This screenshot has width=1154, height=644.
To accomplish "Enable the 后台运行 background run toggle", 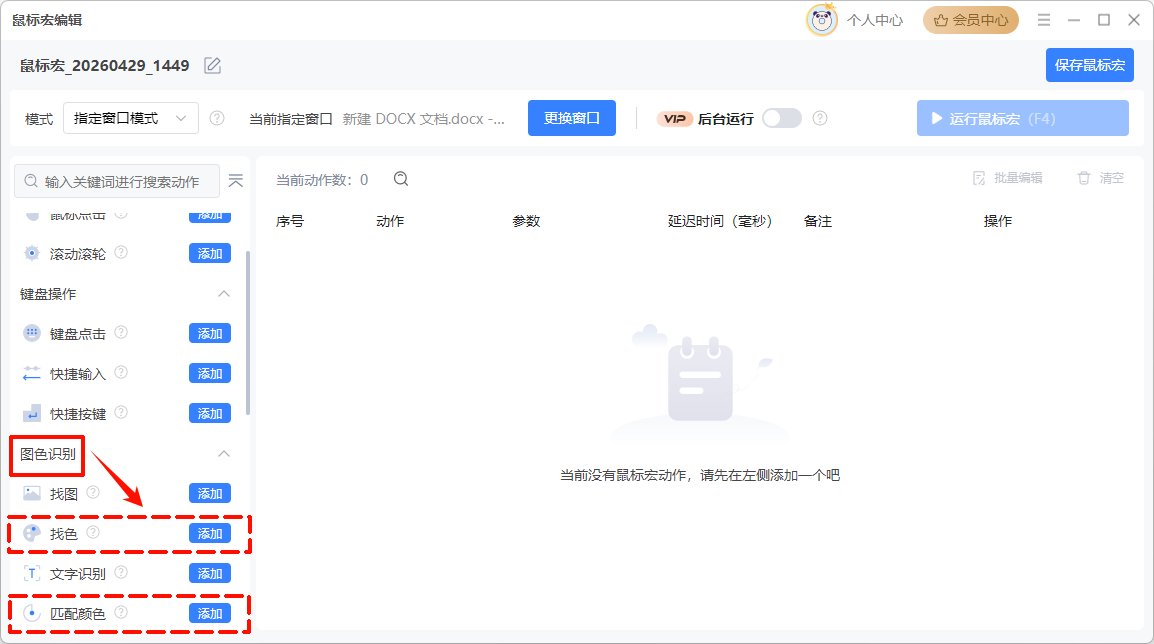I will 781,118.
